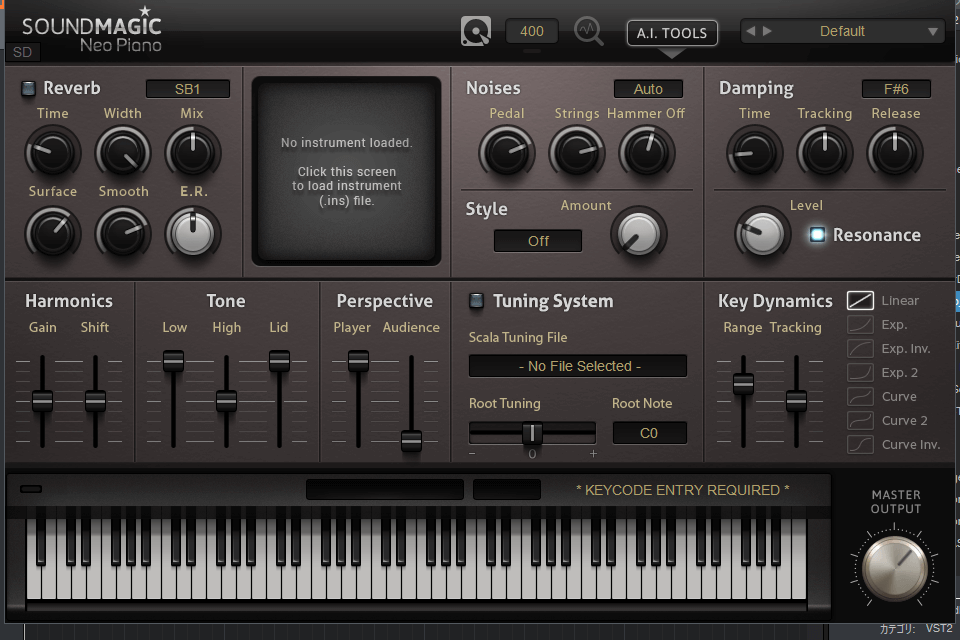This screenshot has width=960, height=640.
Task: Open the Scala tuning file selector
Action: tap(578, 366)
